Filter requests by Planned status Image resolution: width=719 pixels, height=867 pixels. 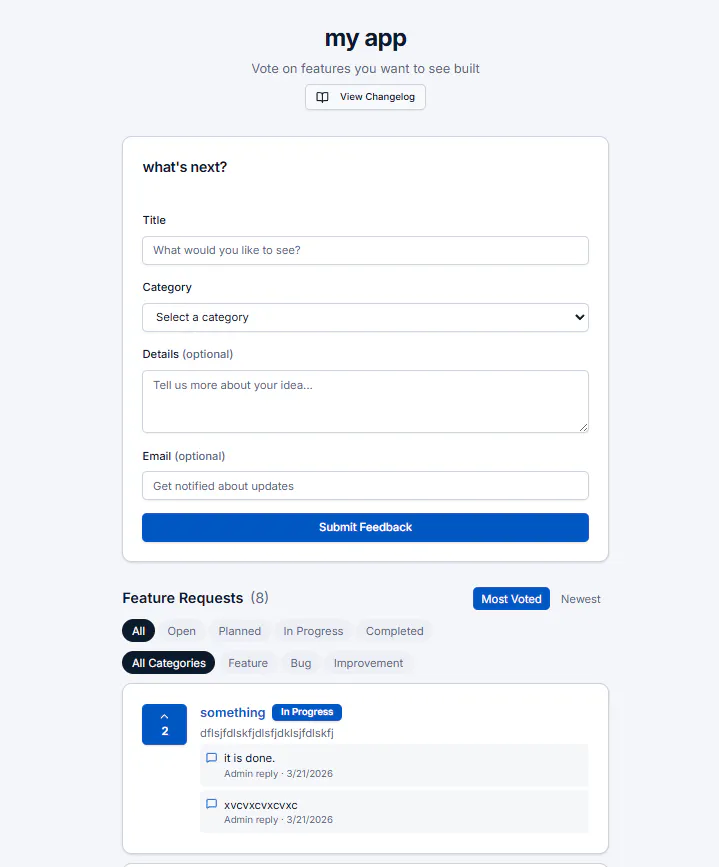(239, 631)
